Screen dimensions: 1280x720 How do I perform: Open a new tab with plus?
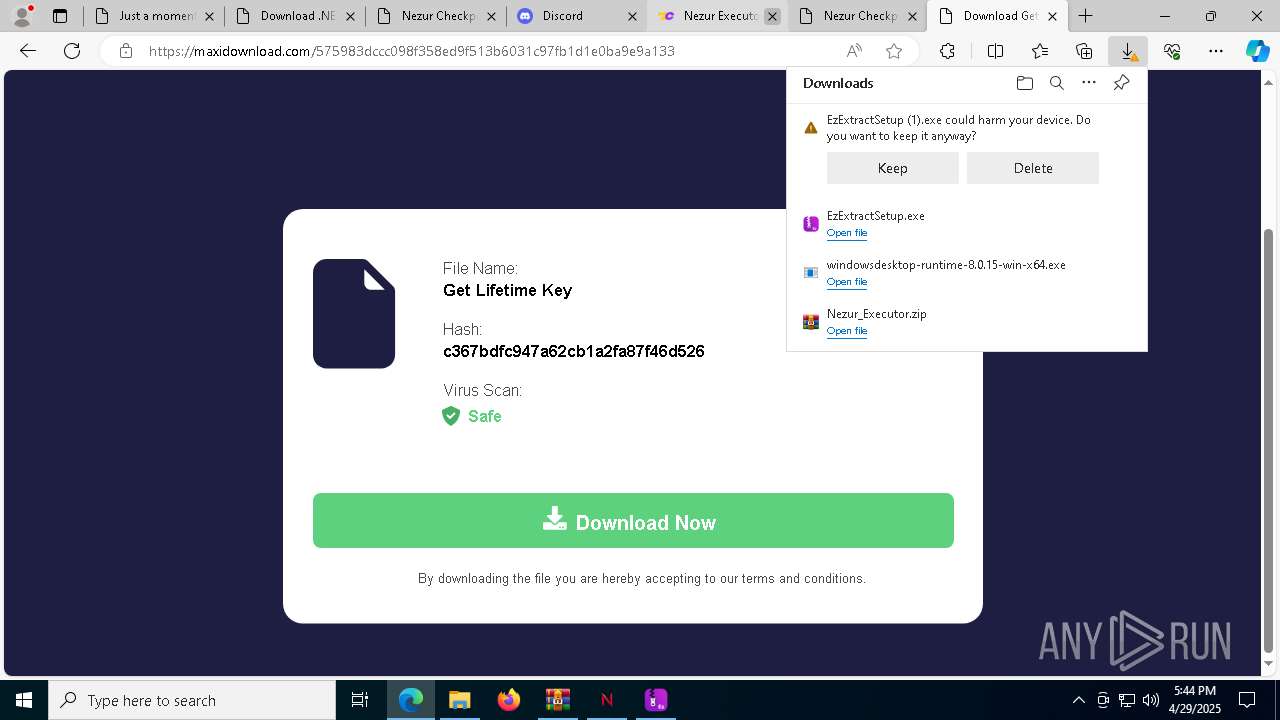(x=1086, y=16)
